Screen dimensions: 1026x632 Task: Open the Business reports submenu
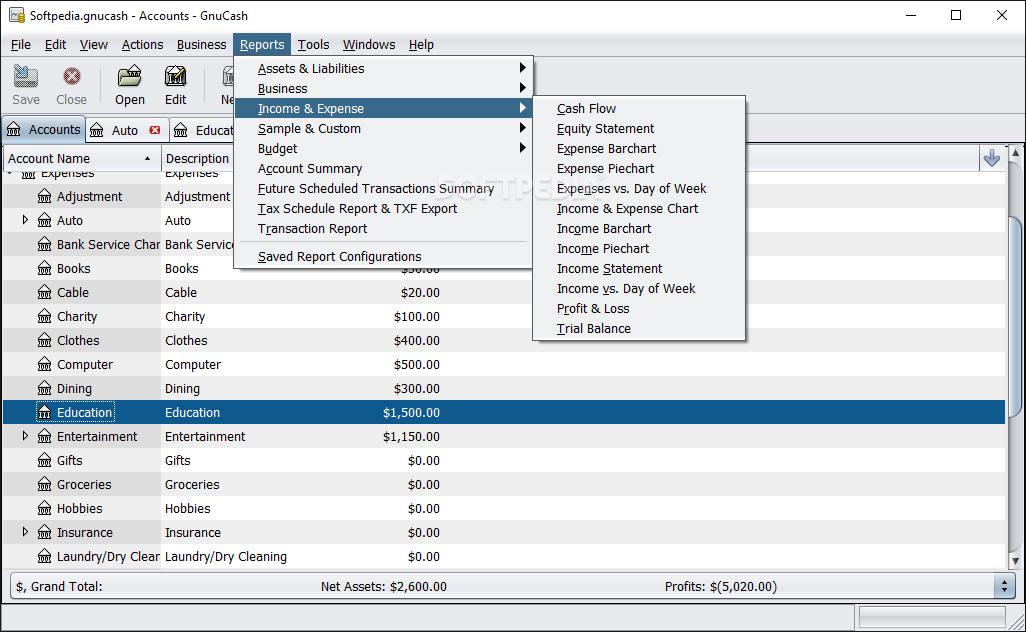point(383,88)
